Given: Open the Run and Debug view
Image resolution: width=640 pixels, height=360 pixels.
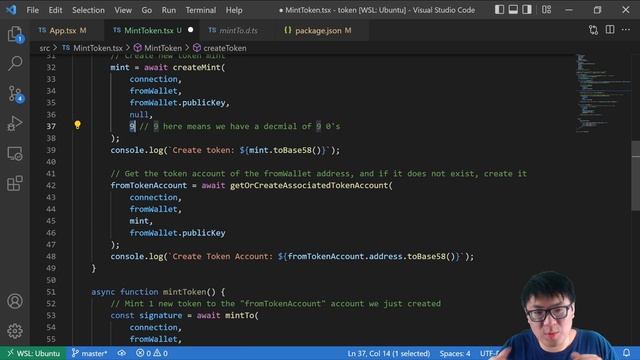Looking at the screenshot, I should [15, 123].
